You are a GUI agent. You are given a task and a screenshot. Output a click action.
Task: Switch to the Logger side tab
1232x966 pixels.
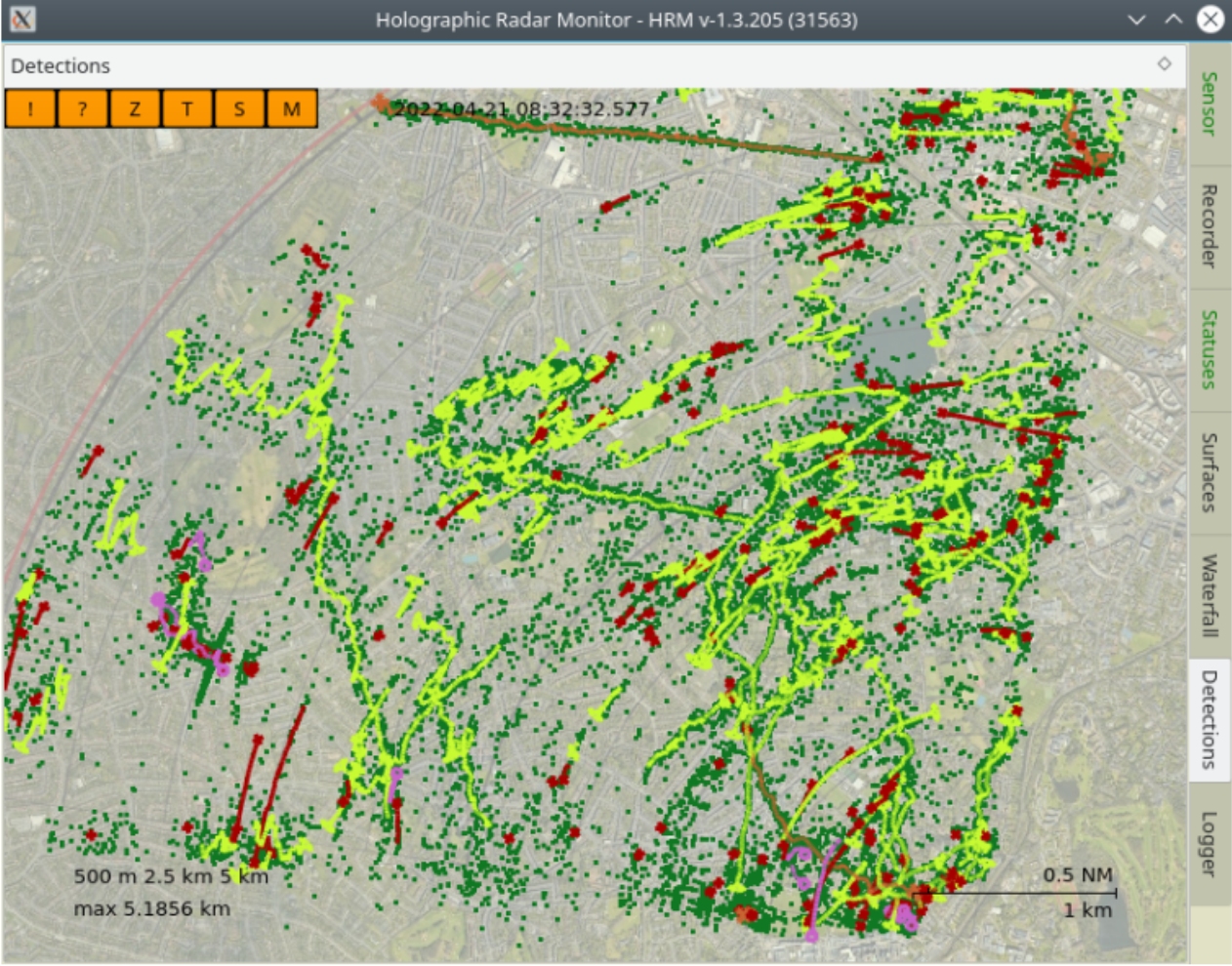pos(1209,843)
